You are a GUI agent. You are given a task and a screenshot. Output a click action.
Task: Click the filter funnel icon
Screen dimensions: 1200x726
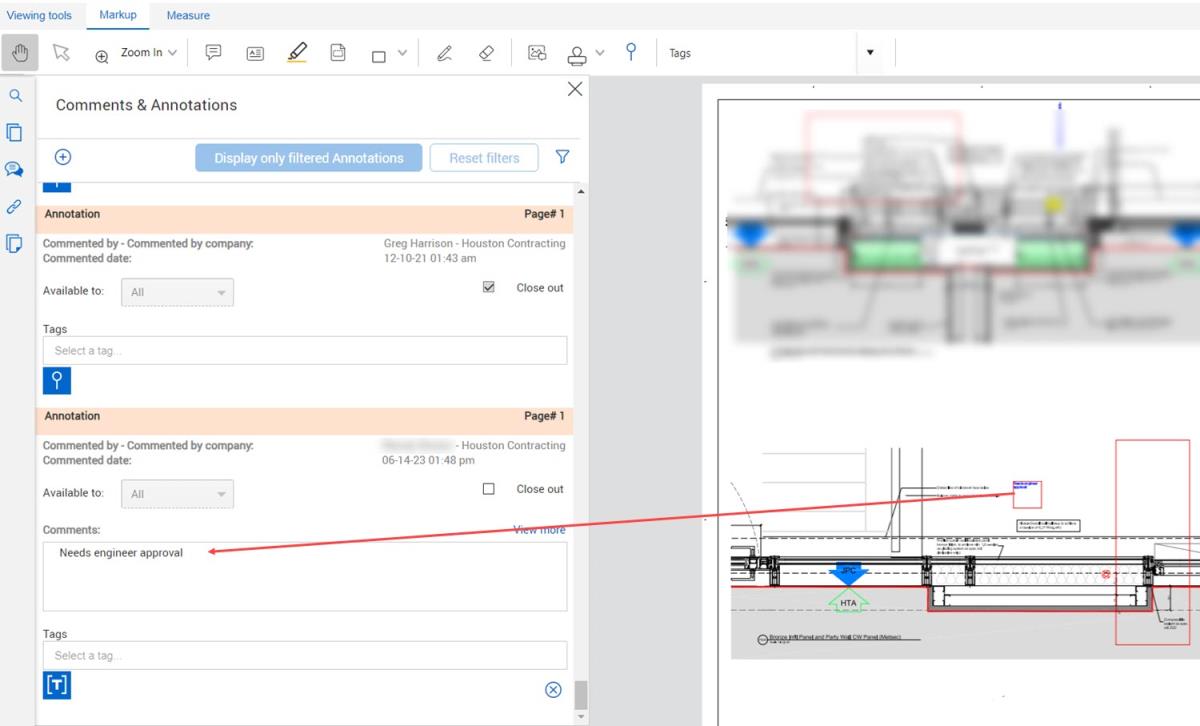[x=562, y=157]
